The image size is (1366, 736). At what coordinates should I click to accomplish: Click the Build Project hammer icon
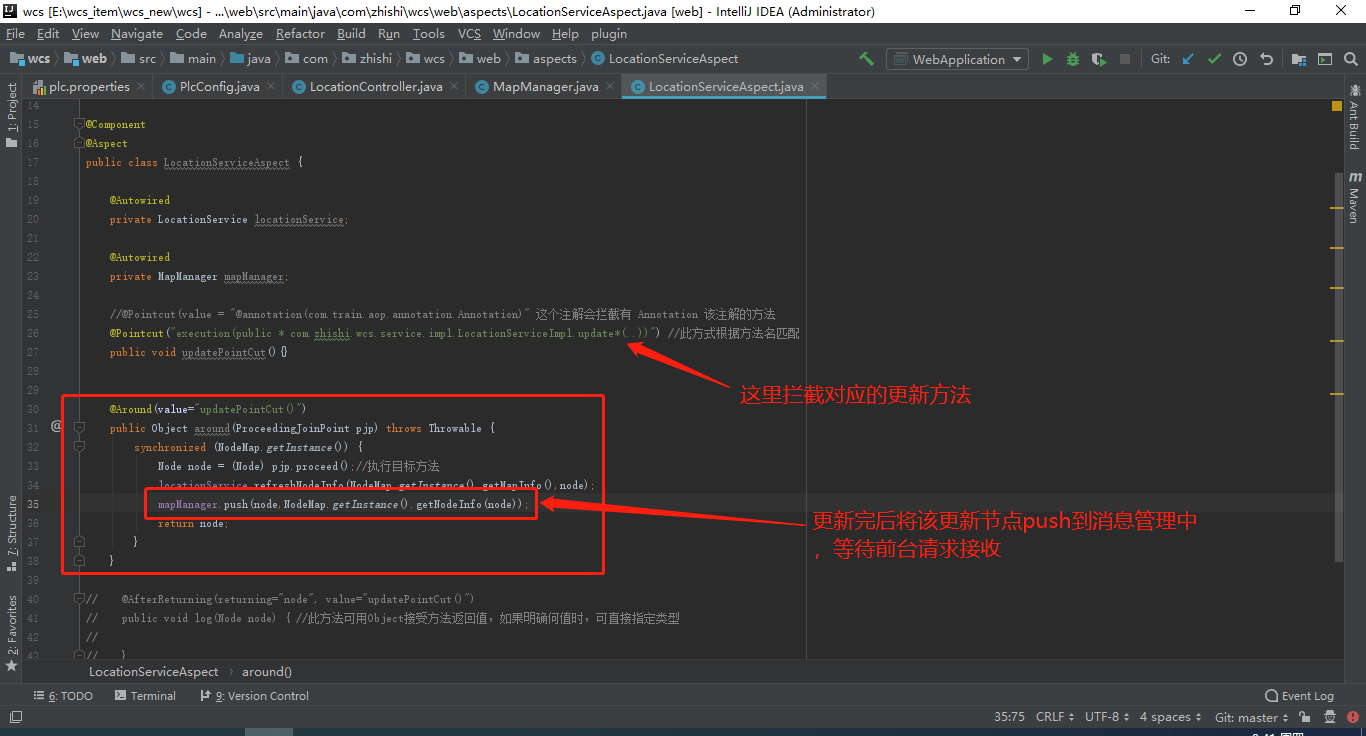pyautogui.click(x=866, y=59)
